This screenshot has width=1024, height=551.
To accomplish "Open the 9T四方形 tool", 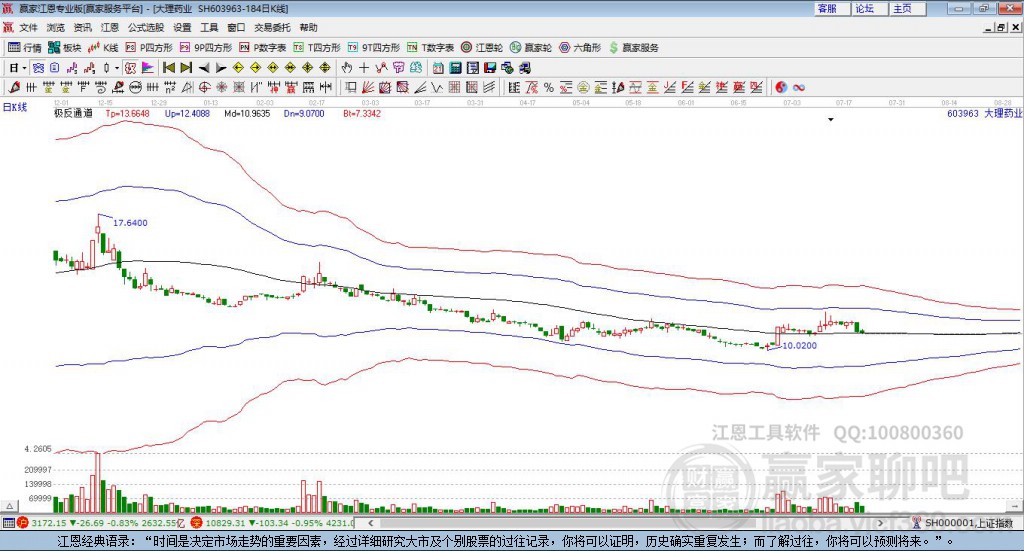I will [374, 48].
